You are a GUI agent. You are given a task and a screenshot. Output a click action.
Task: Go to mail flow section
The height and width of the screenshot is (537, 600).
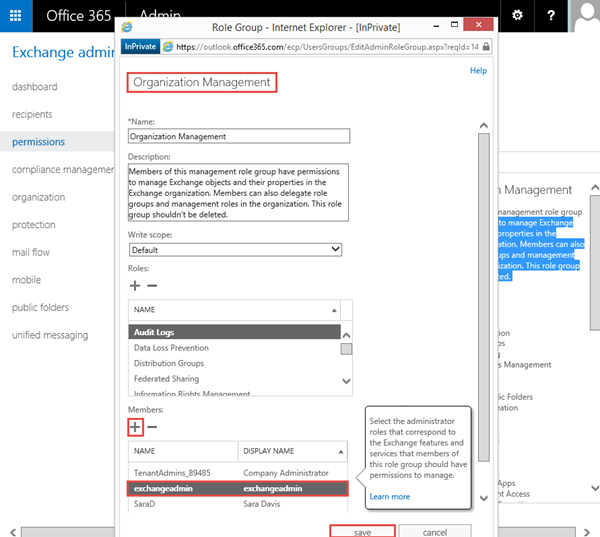(x=31, y=253)
